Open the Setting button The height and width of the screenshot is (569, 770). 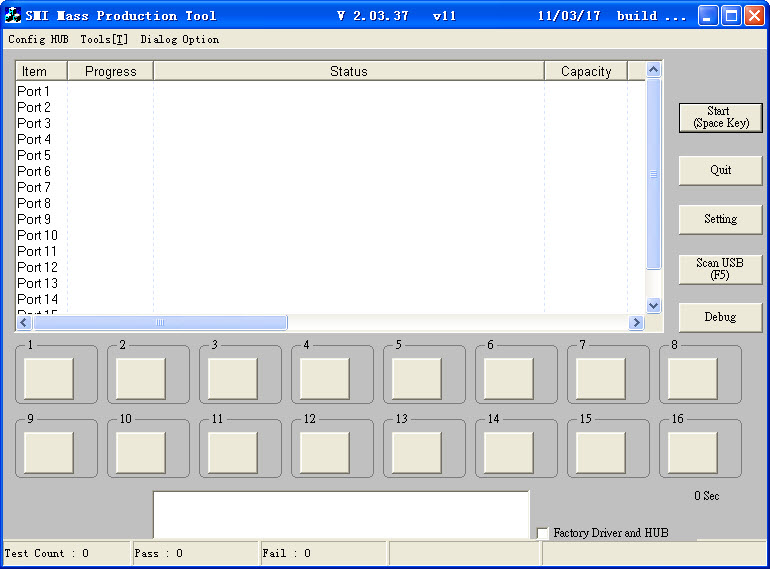click(720, 219)
